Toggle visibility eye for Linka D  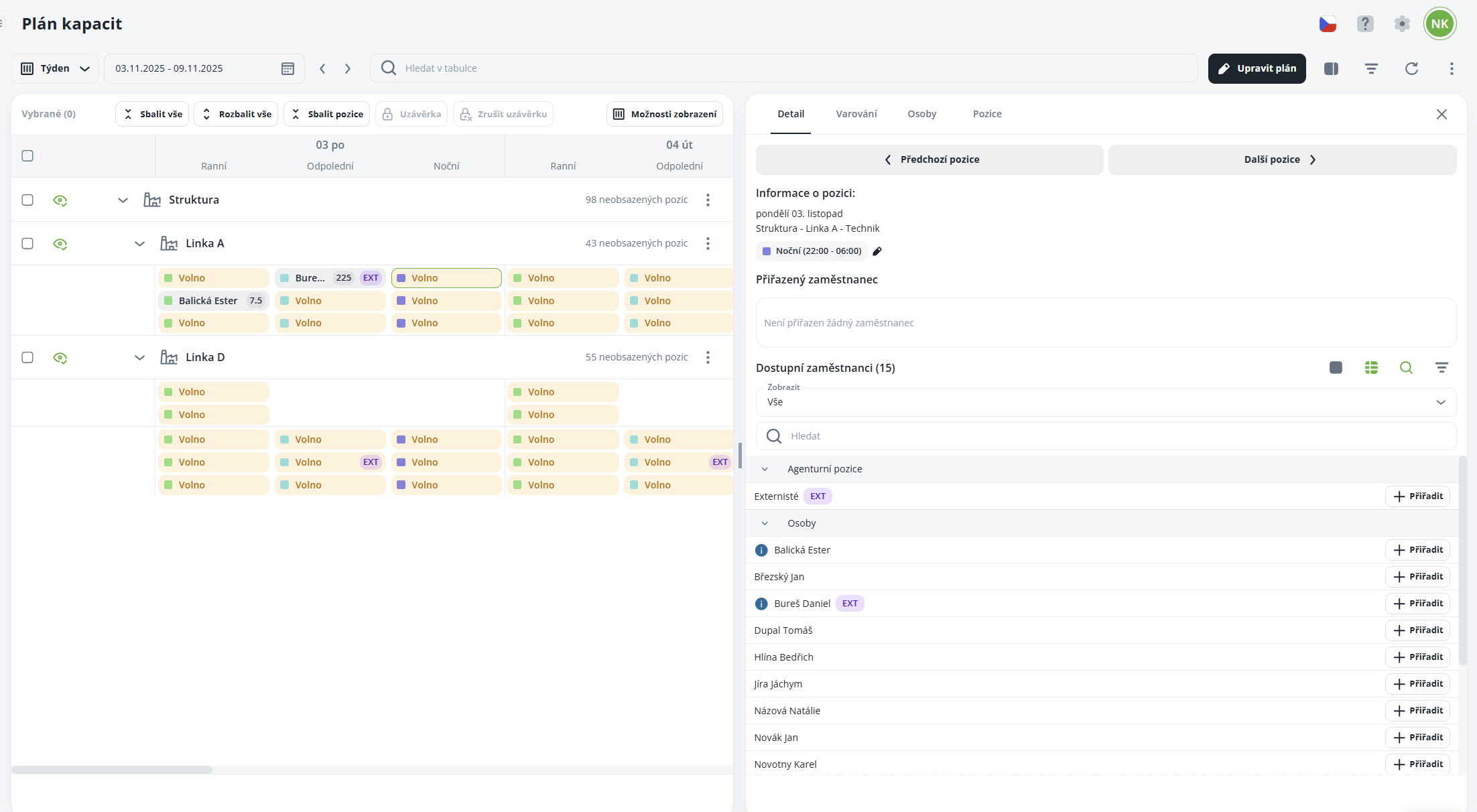(60, 357)
